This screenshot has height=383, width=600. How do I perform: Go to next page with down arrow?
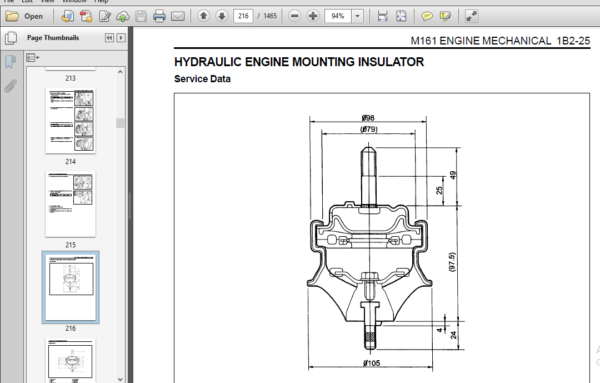[x=222, y=16]
